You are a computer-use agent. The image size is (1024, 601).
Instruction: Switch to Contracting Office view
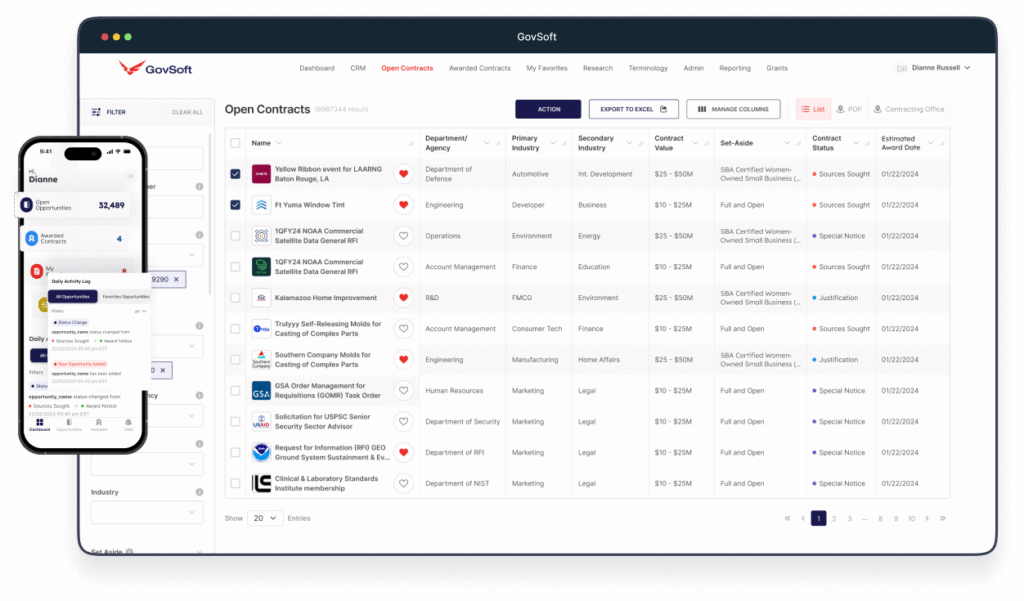908,109
